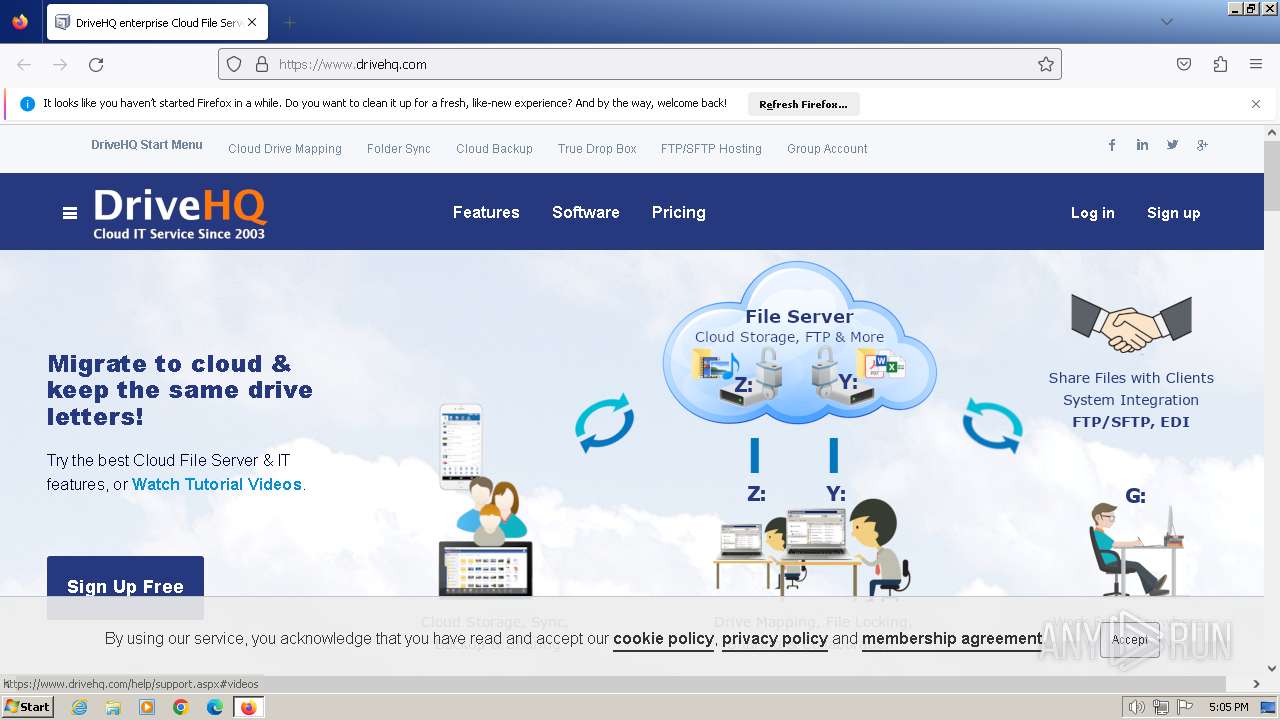Go to Folder Sync

tap(399, 149)
